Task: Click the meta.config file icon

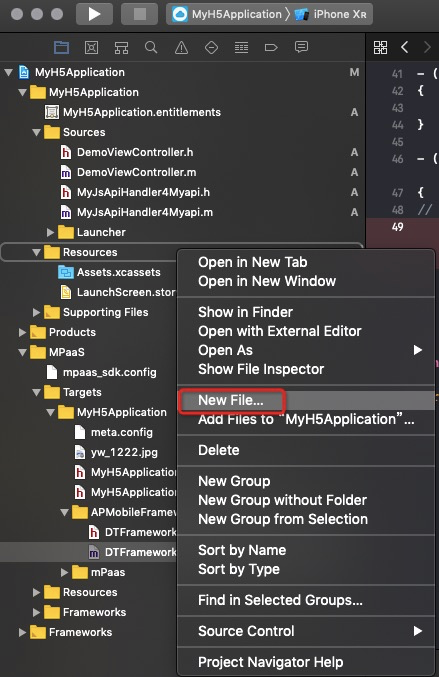Action: pos(80,432)
